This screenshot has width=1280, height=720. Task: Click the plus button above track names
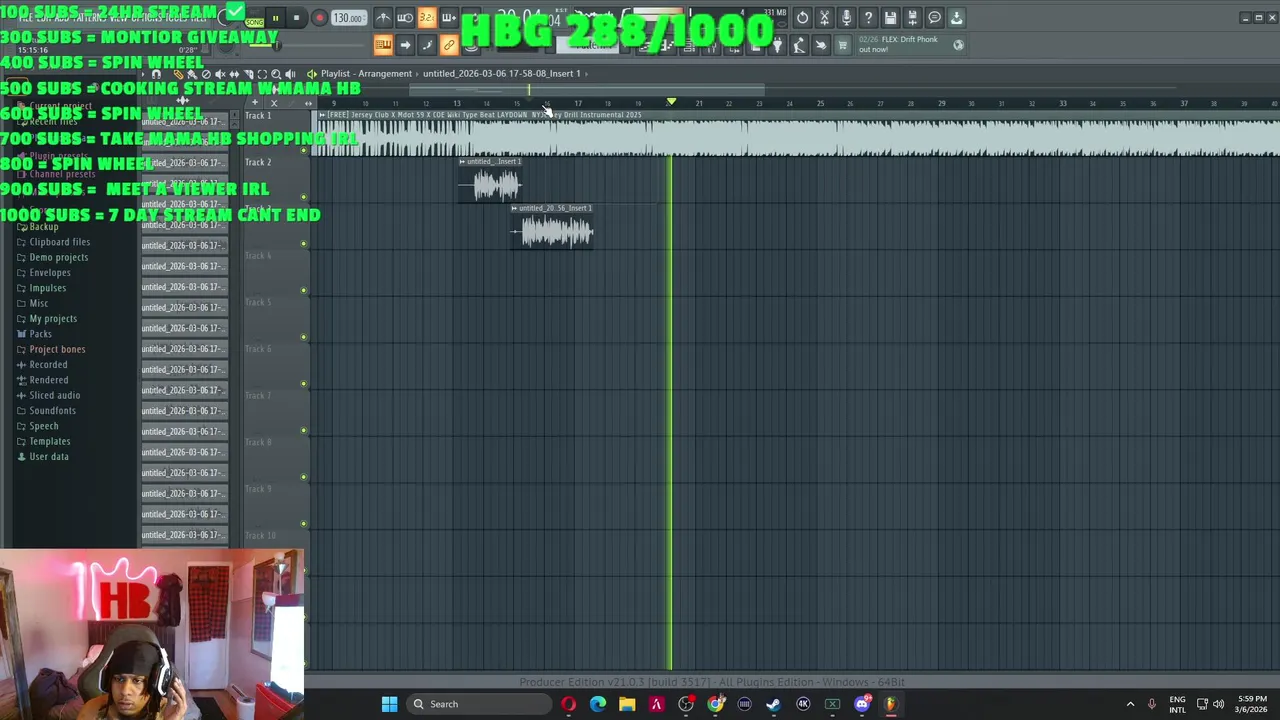coord(255,103)
